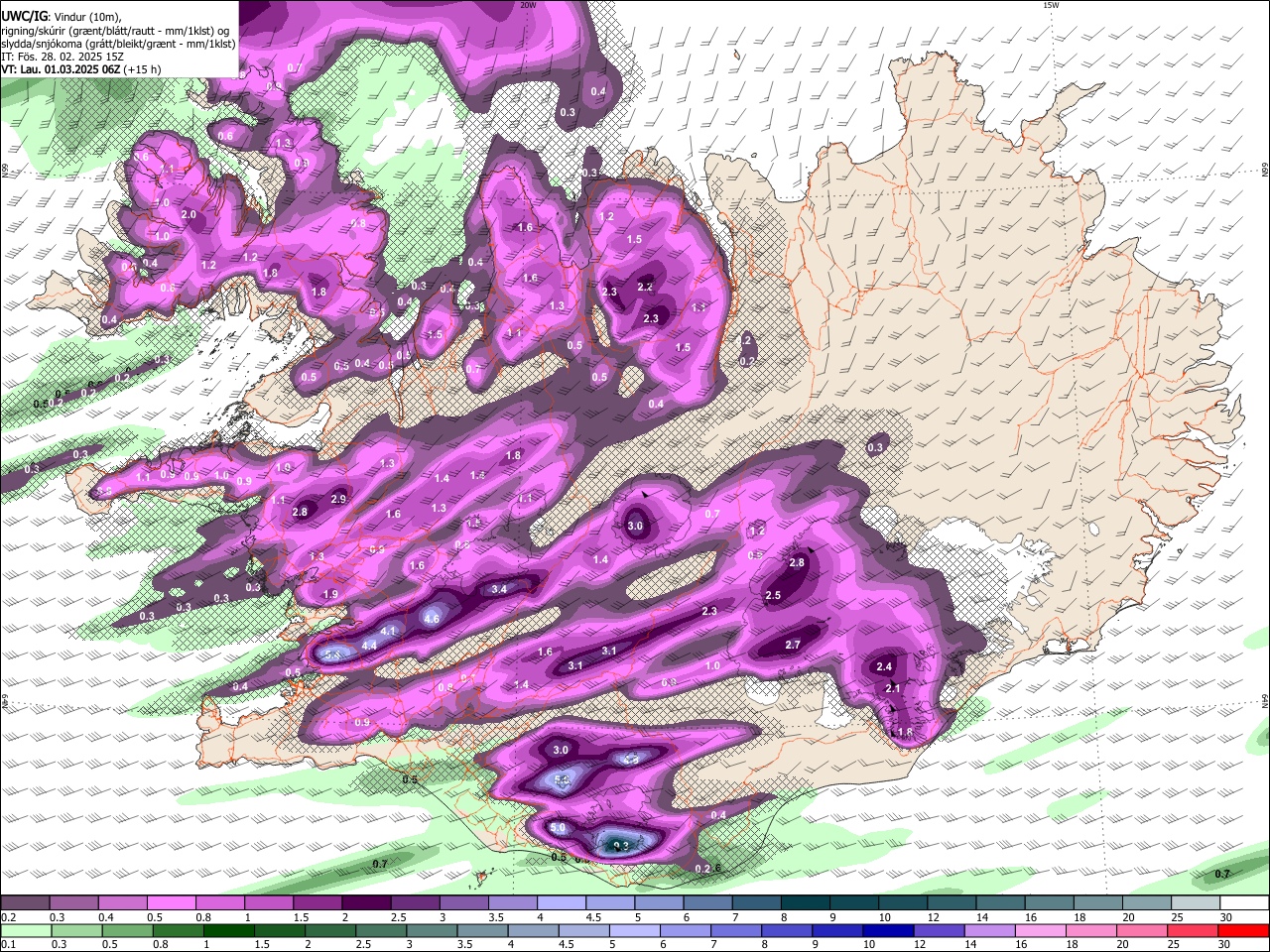Click the 'IT: Fös. 28. 02. 2025 15Z' line
This screenshot has height=952, width=1270.
point(63,57)
